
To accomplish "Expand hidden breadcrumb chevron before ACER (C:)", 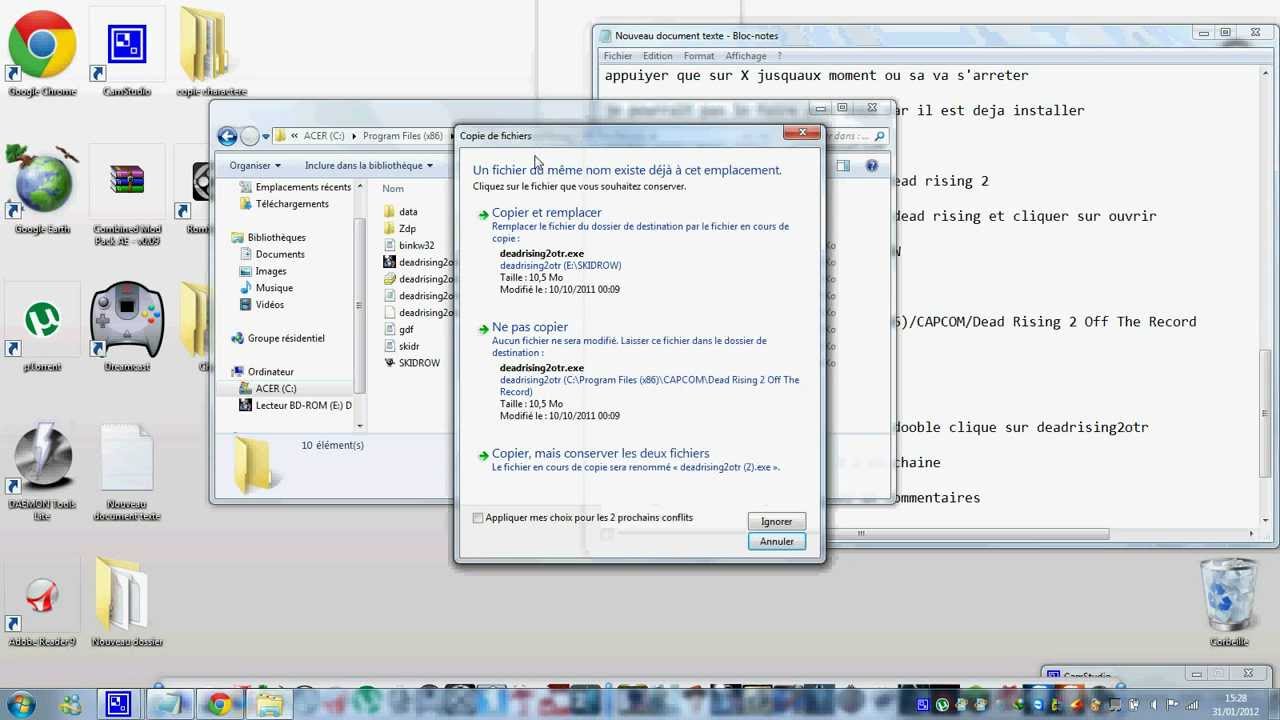I will click(x=297, y=136).
